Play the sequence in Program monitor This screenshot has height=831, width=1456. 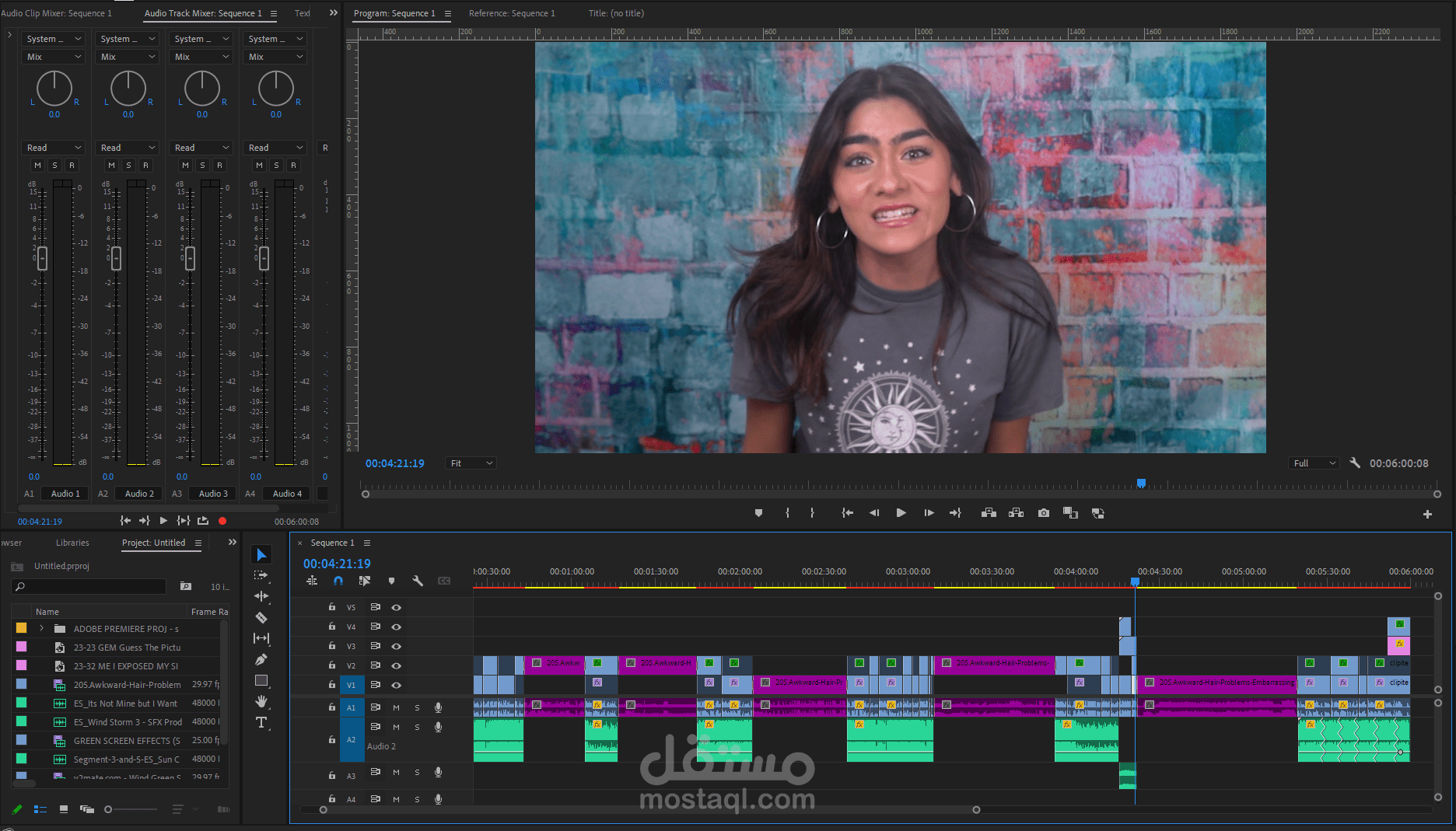tap(901, 513)
